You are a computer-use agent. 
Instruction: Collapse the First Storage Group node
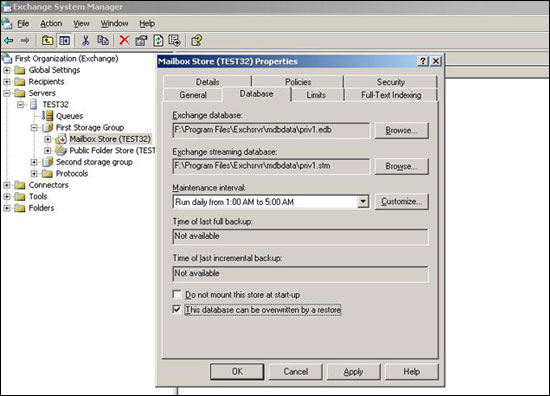34,128
